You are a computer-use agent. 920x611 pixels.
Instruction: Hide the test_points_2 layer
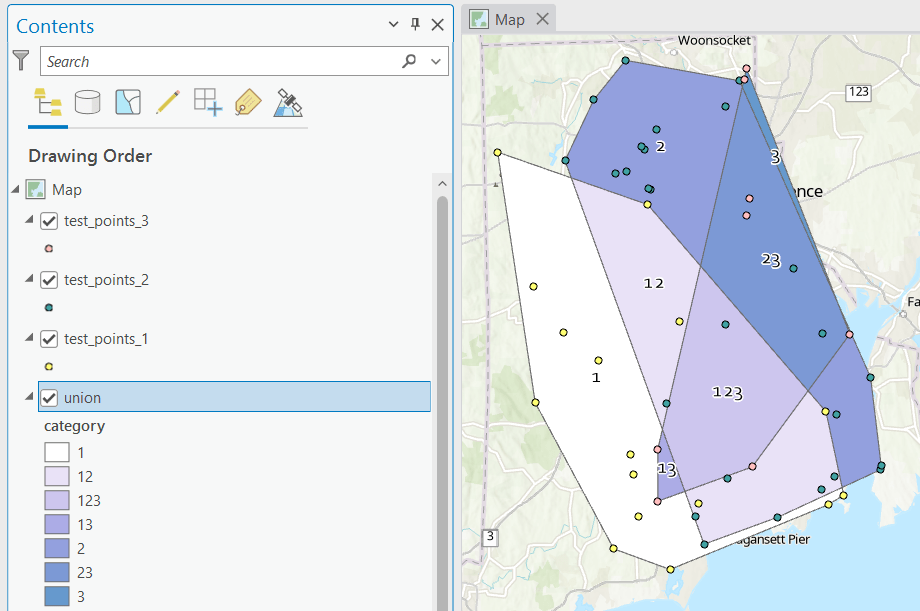[49, 280]
